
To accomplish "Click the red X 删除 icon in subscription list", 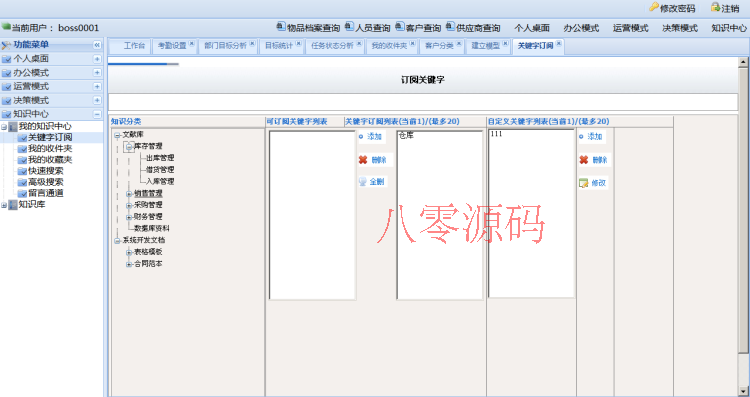I will (363, 160).
